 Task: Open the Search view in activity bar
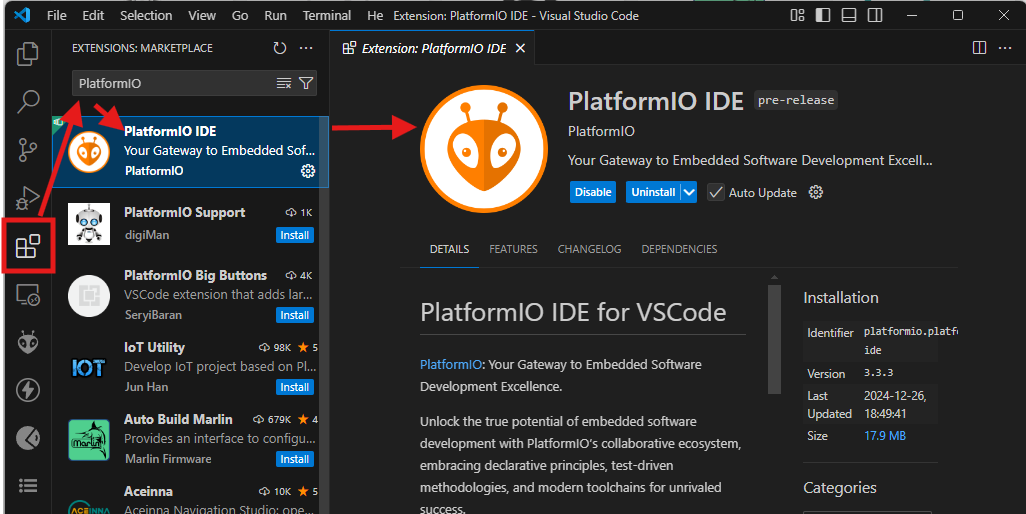(27, 101)
